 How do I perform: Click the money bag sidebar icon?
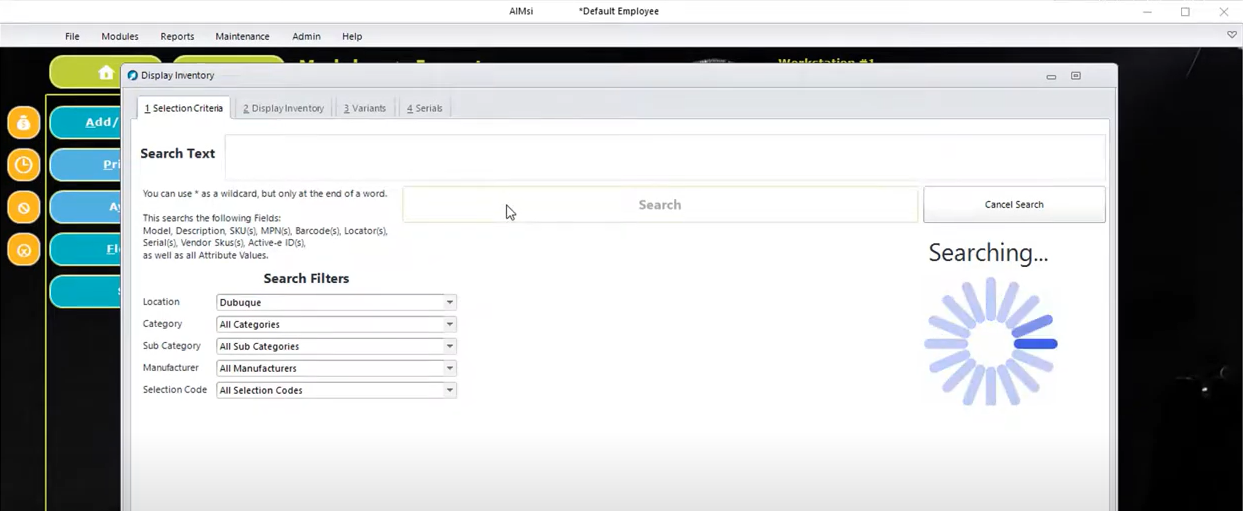point(24,123)
